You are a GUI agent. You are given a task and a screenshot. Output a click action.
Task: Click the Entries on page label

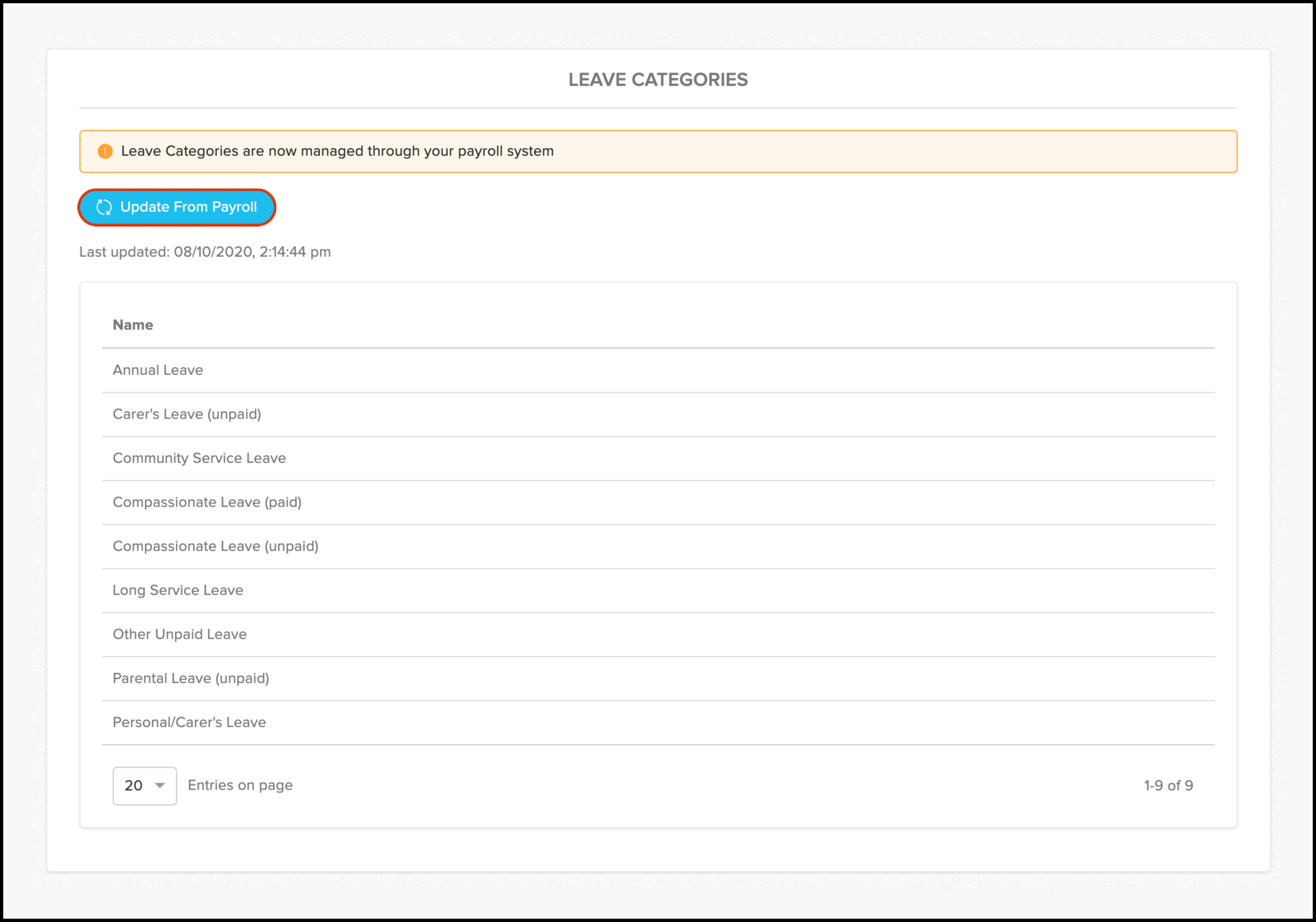pyautogui.click(x=239, y=785)
